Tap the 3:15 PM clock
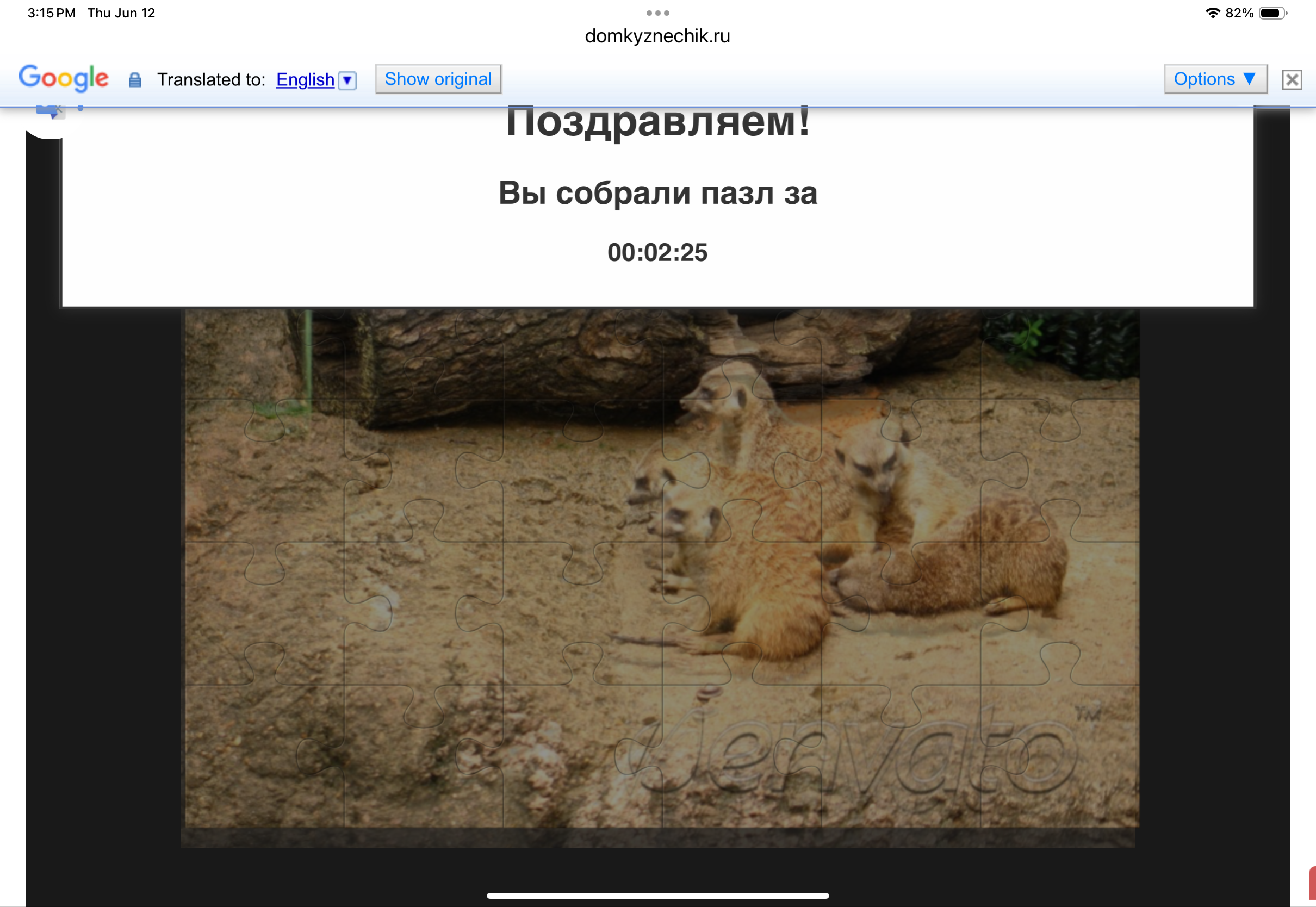Viewport: 1316px width, 907px height. coord(52,13)
